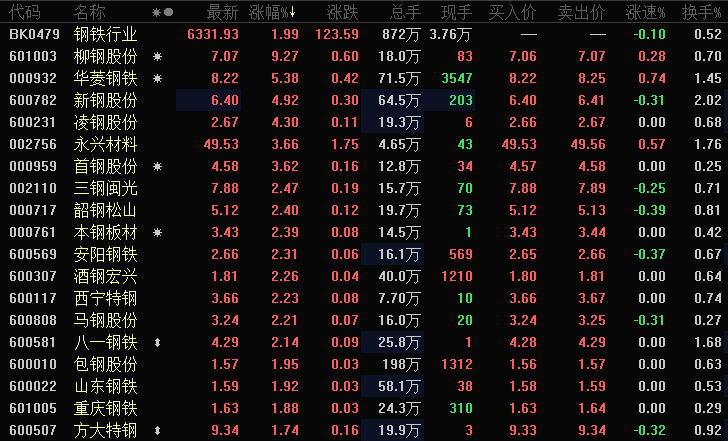This screenshot has height=441, width=728.
Task: Select stock code BK0479
Action: (34, 34)
